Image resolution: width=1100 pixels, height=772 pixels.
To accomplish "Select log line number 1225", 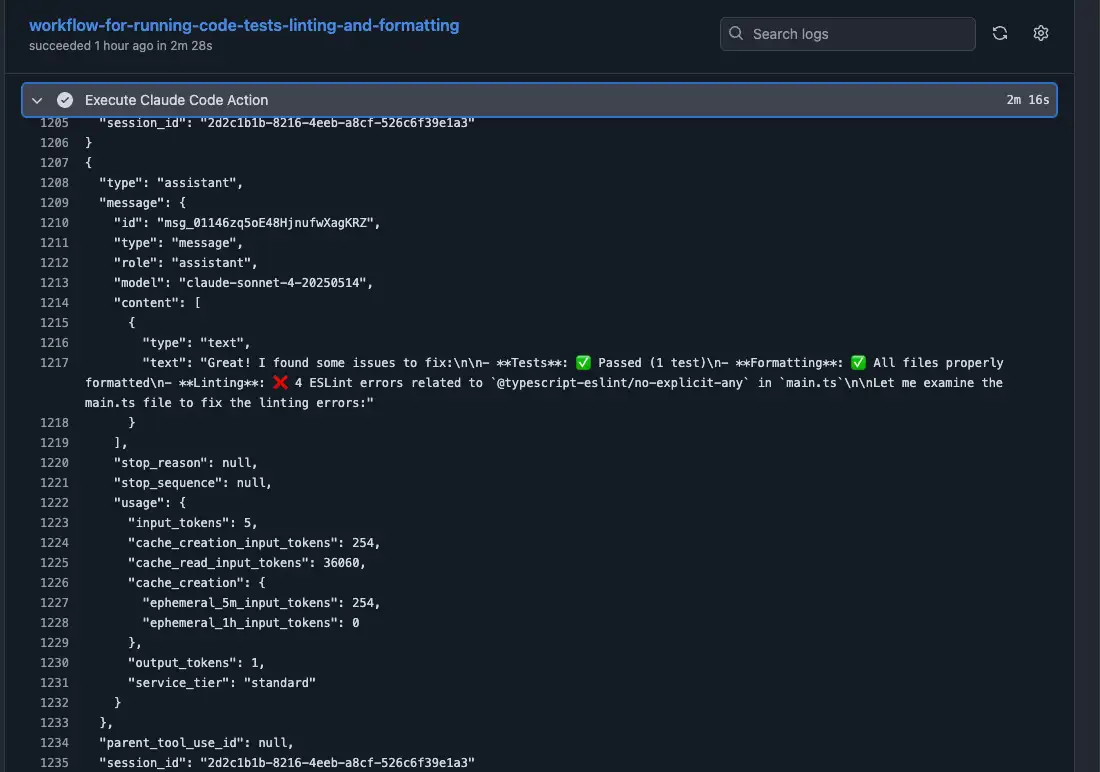I will click(x=54, y=563).
